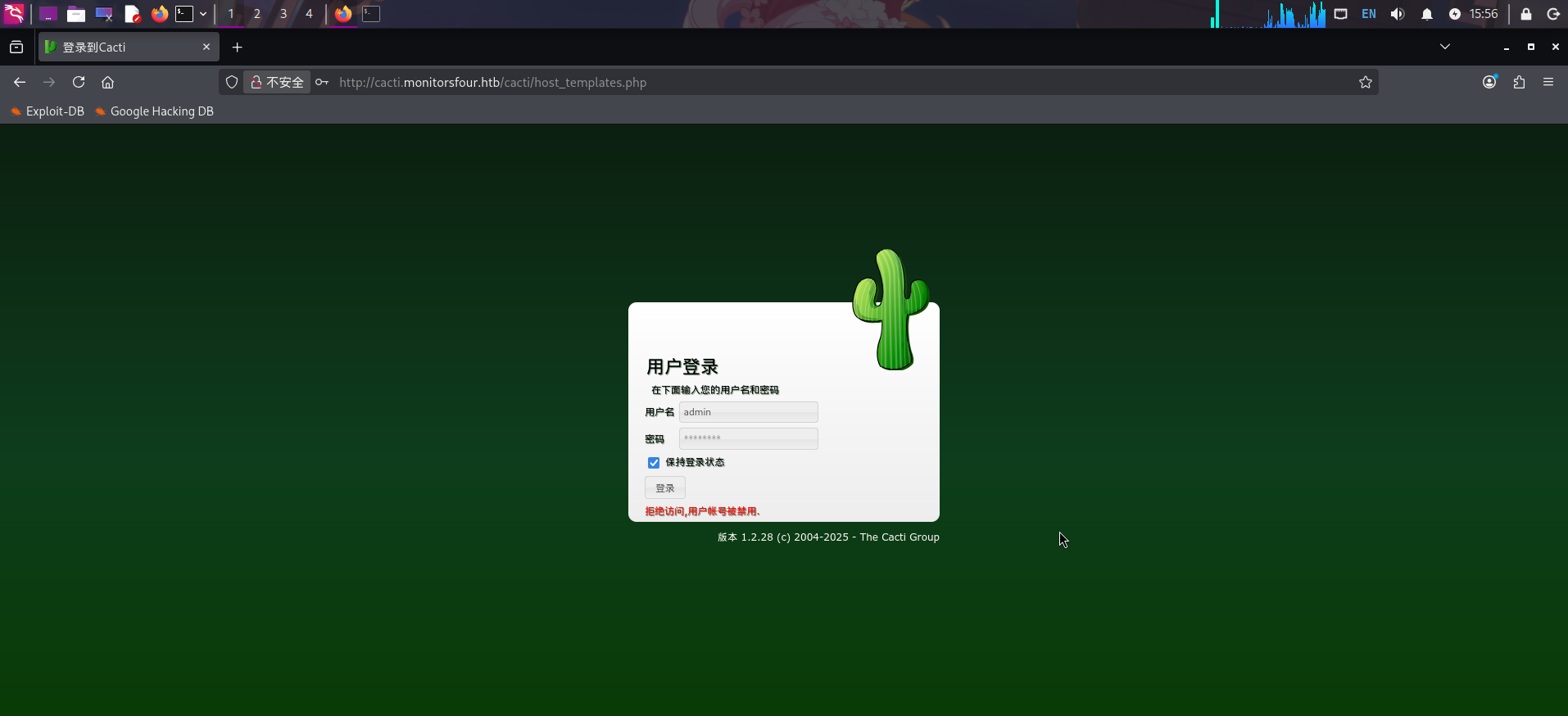1568x716 pixels.
Task: Go back to the previous page
Action: (x=20, y=82)
